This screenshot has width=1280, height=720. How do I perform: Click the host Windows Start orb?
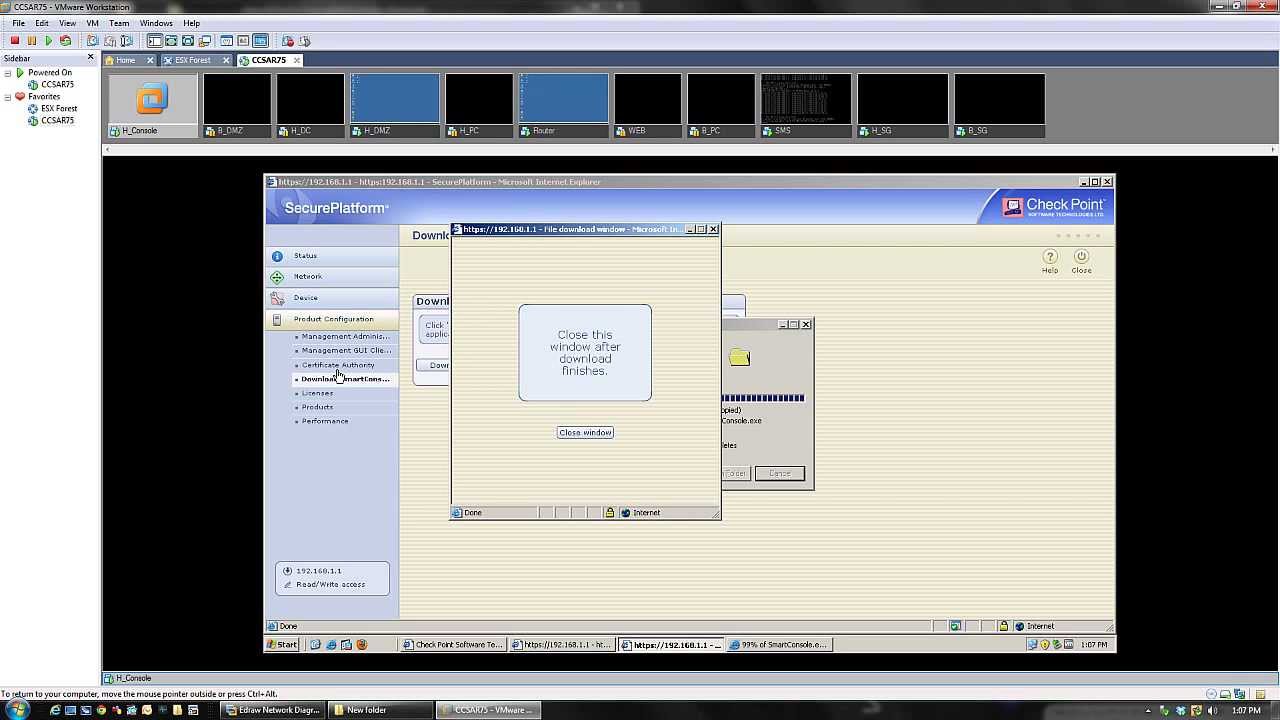point(18,710)
